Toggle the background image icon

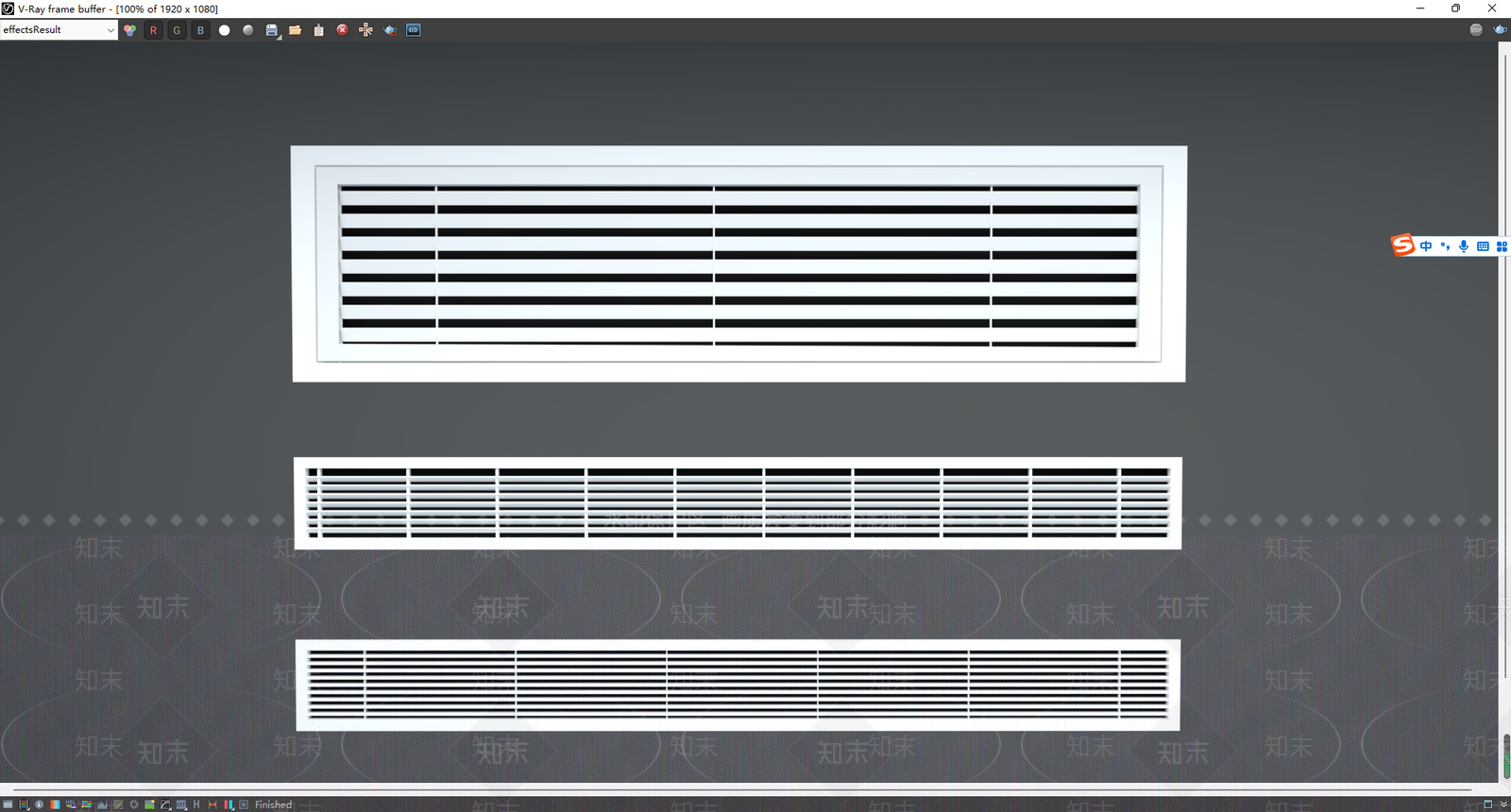149,804
